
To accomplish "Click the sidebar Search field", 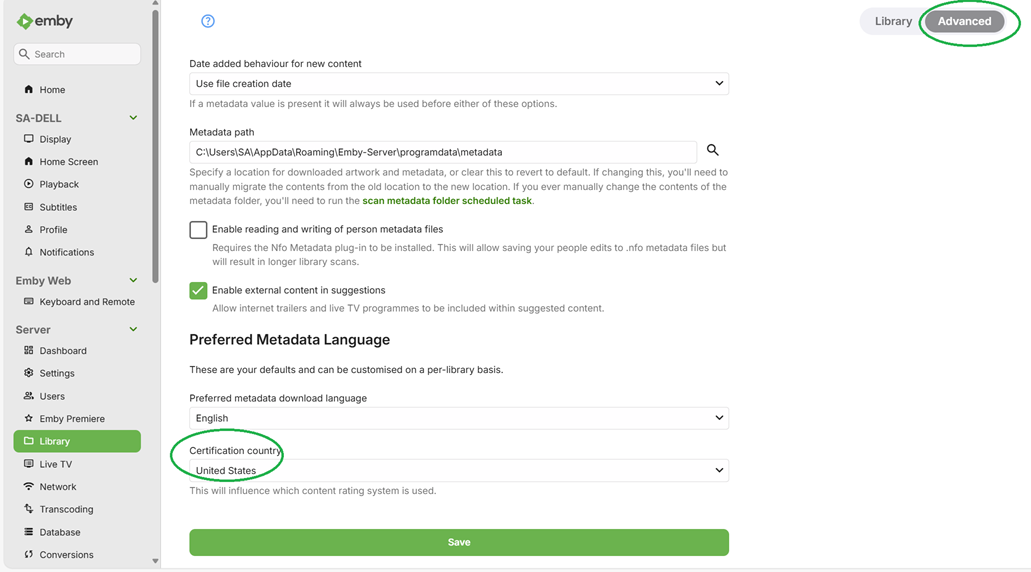I will pyautogui.click(x=78, y=54).
